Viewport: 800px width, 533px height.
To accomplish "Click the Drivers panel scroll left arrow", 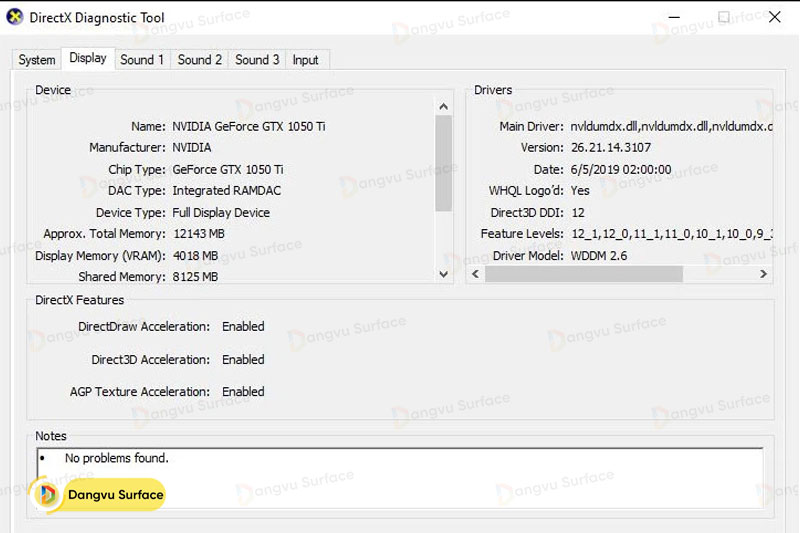I will (477, 274).
